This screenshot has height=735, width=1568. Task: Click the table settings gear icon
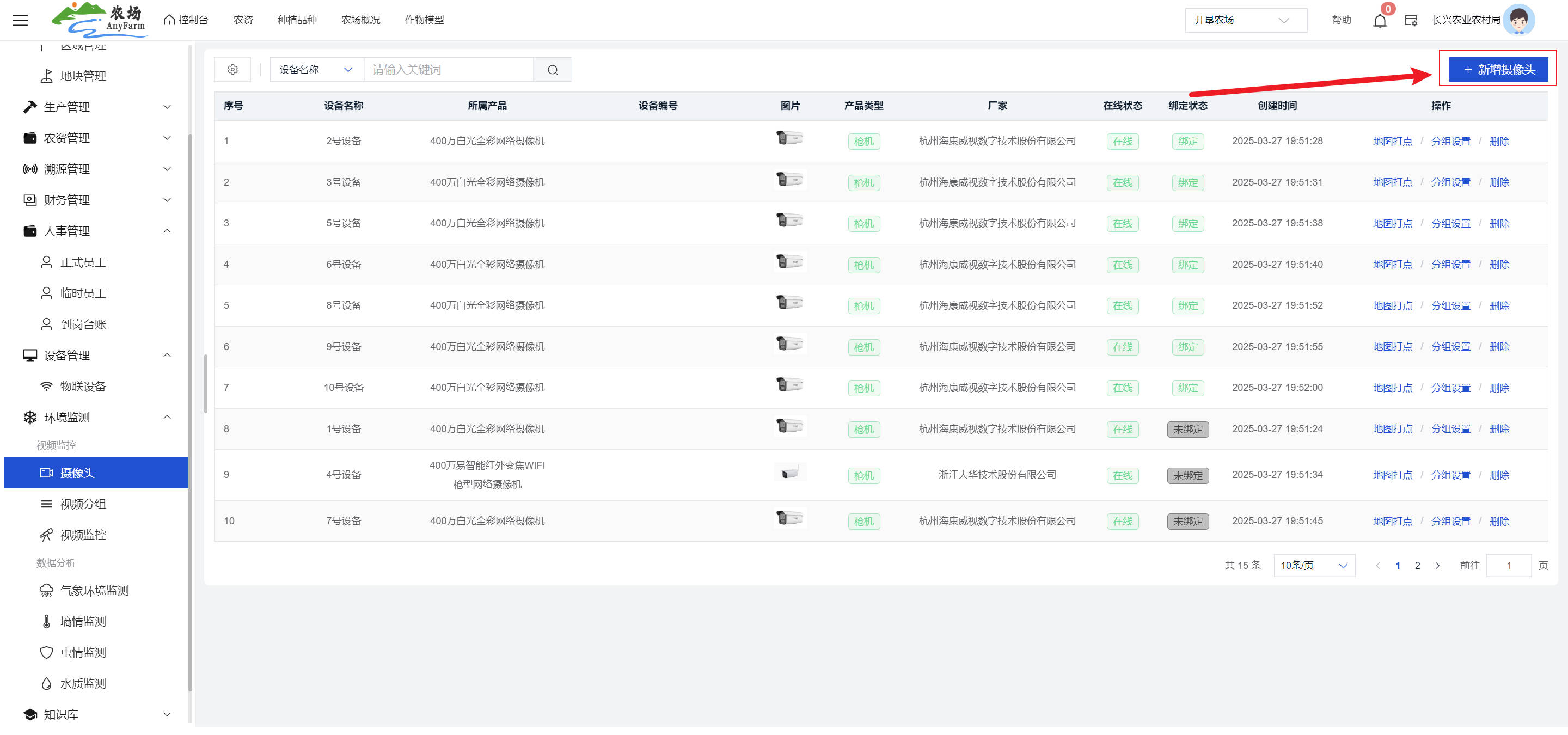pyautogui.click(x=232, y=69)
